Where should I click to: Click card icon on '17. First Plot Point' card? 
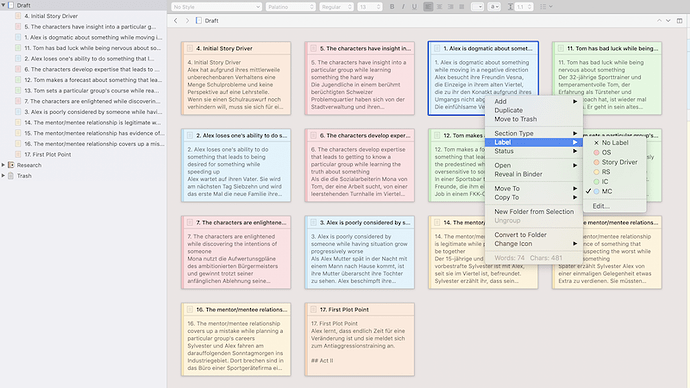pyautogui.click(x=313, y=310)
